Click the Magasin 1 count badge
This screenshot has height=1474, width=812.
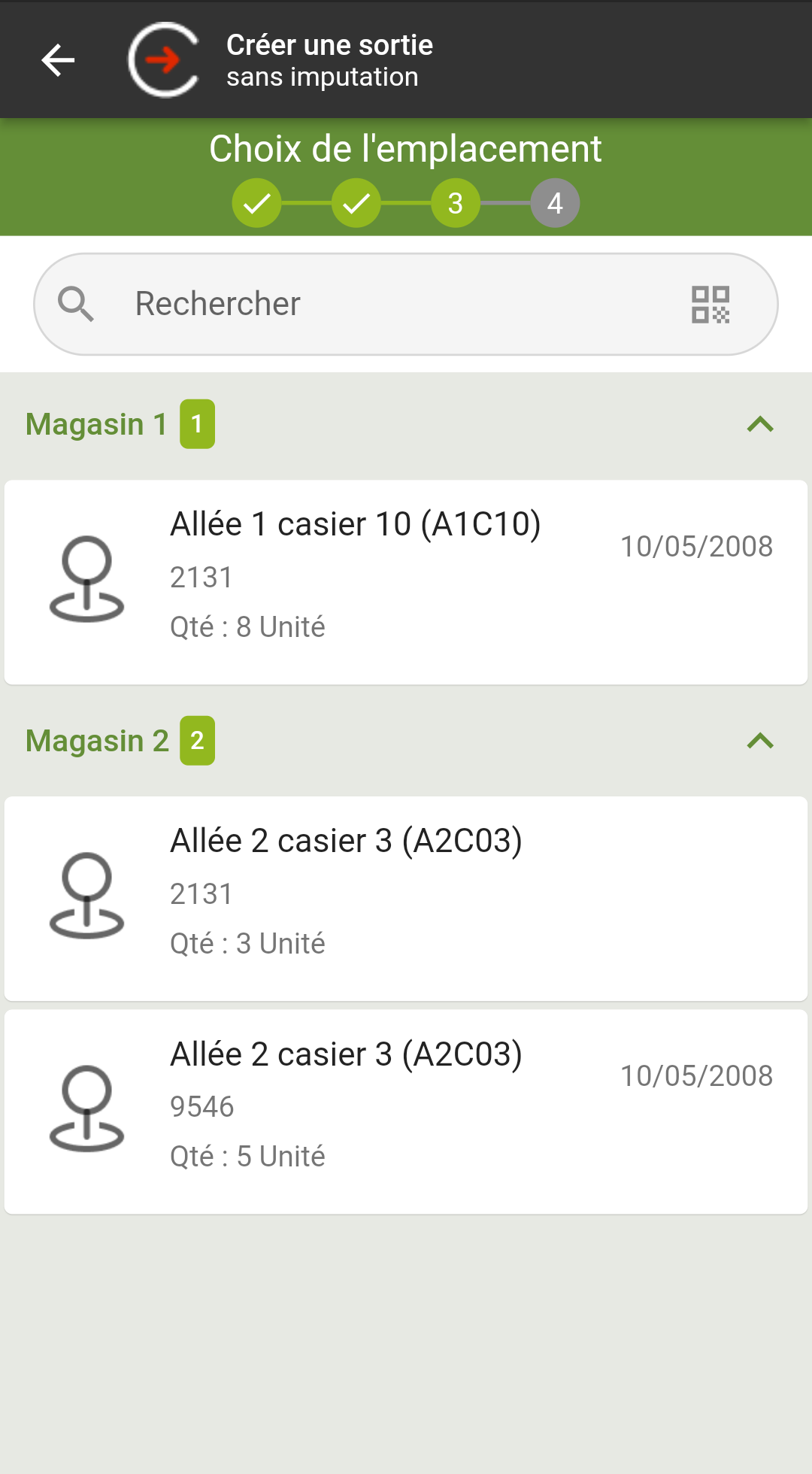197,424
